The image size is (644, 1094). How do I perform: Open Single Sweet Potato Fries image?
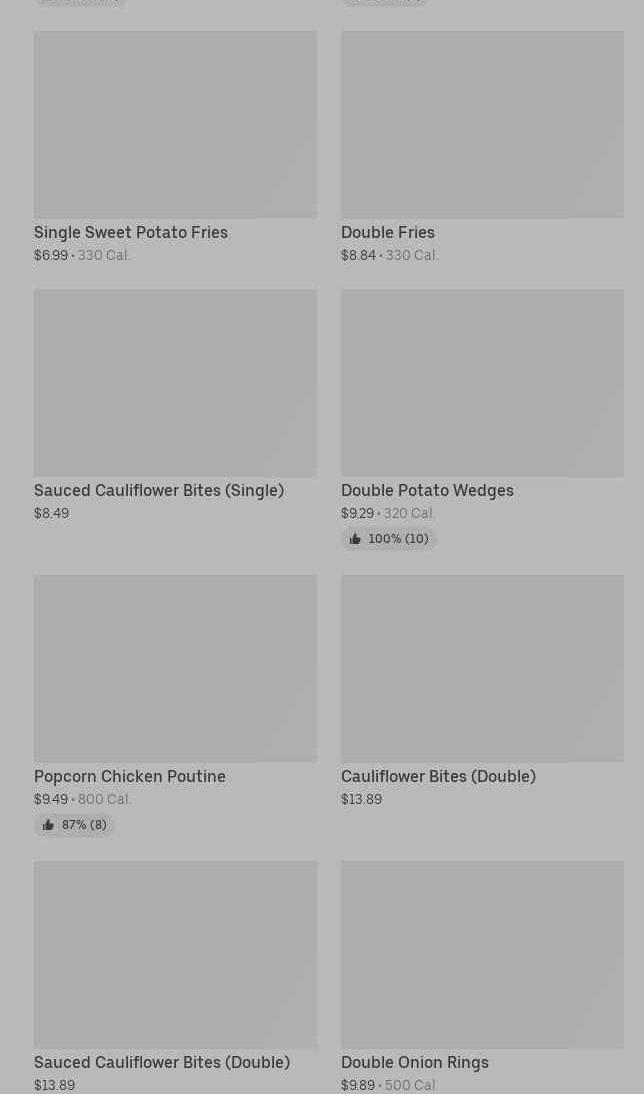point(175,124)
